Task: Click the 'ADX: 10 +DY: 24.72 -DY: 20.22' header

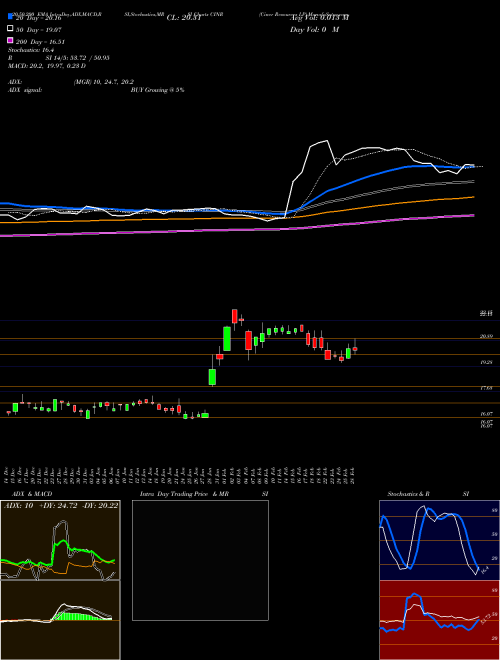Action: point(60,505)
